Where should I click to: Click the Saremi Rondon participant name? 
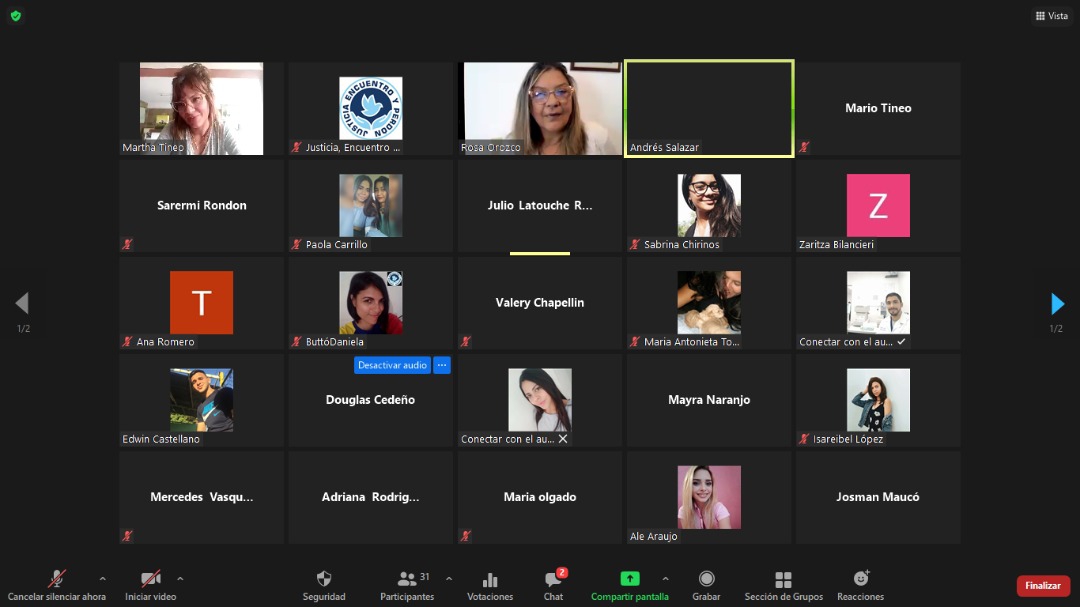click(x=202, y=205)
